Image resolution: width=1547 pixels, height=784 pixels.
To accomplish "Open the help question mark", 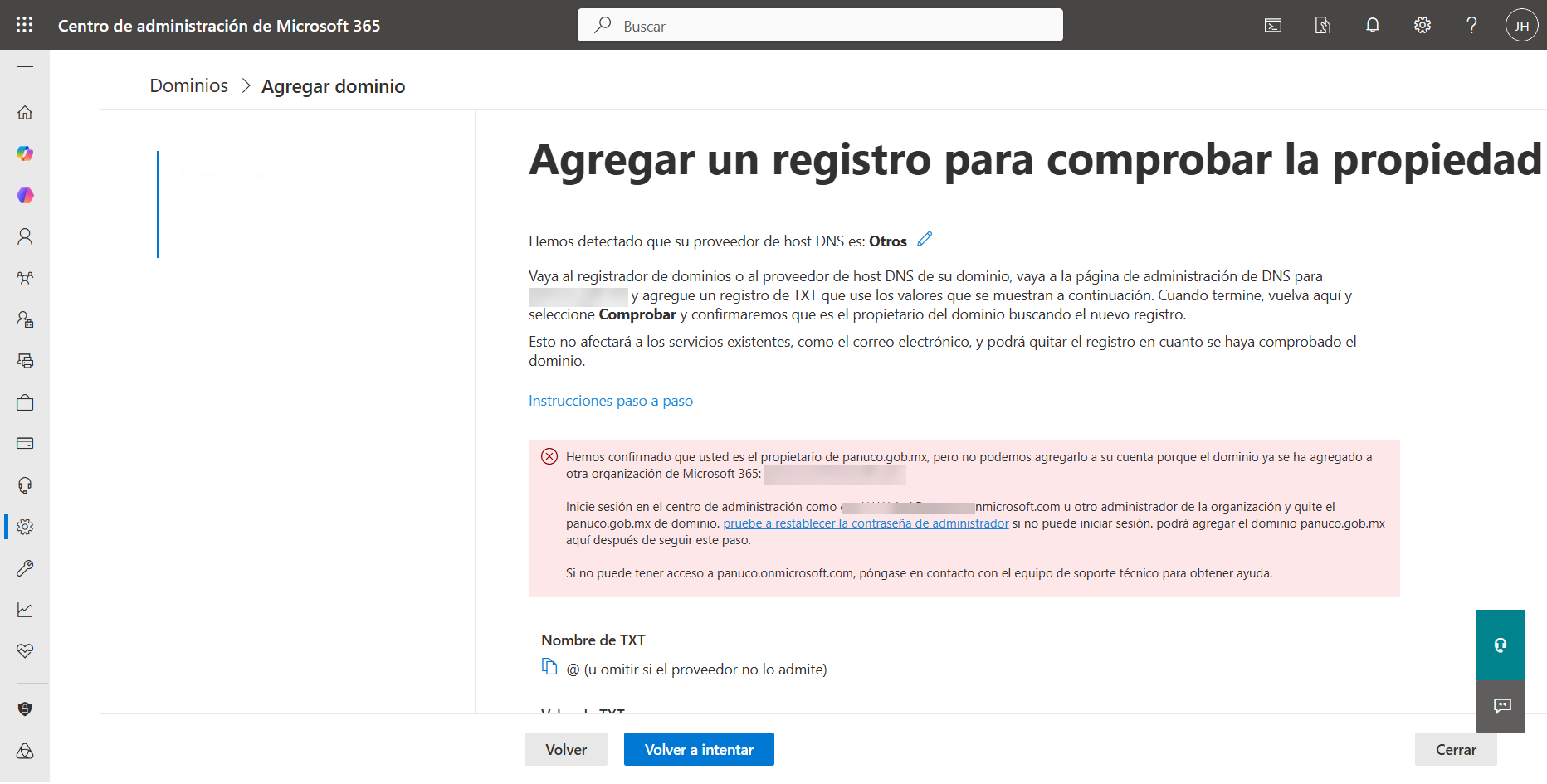I will pyautogui.click(x=1472, y=26).
